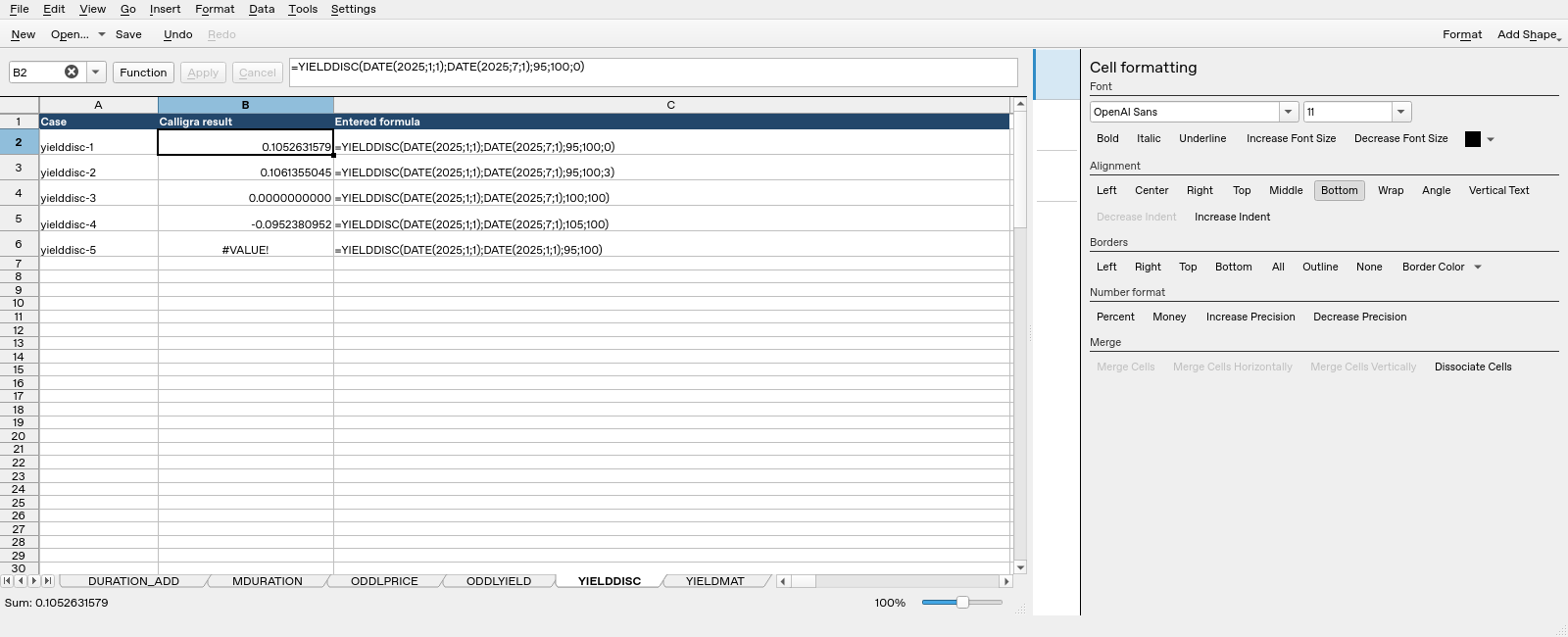Select column A header
The width and height of the screenshot is (1568, 637).
[98, 105]
